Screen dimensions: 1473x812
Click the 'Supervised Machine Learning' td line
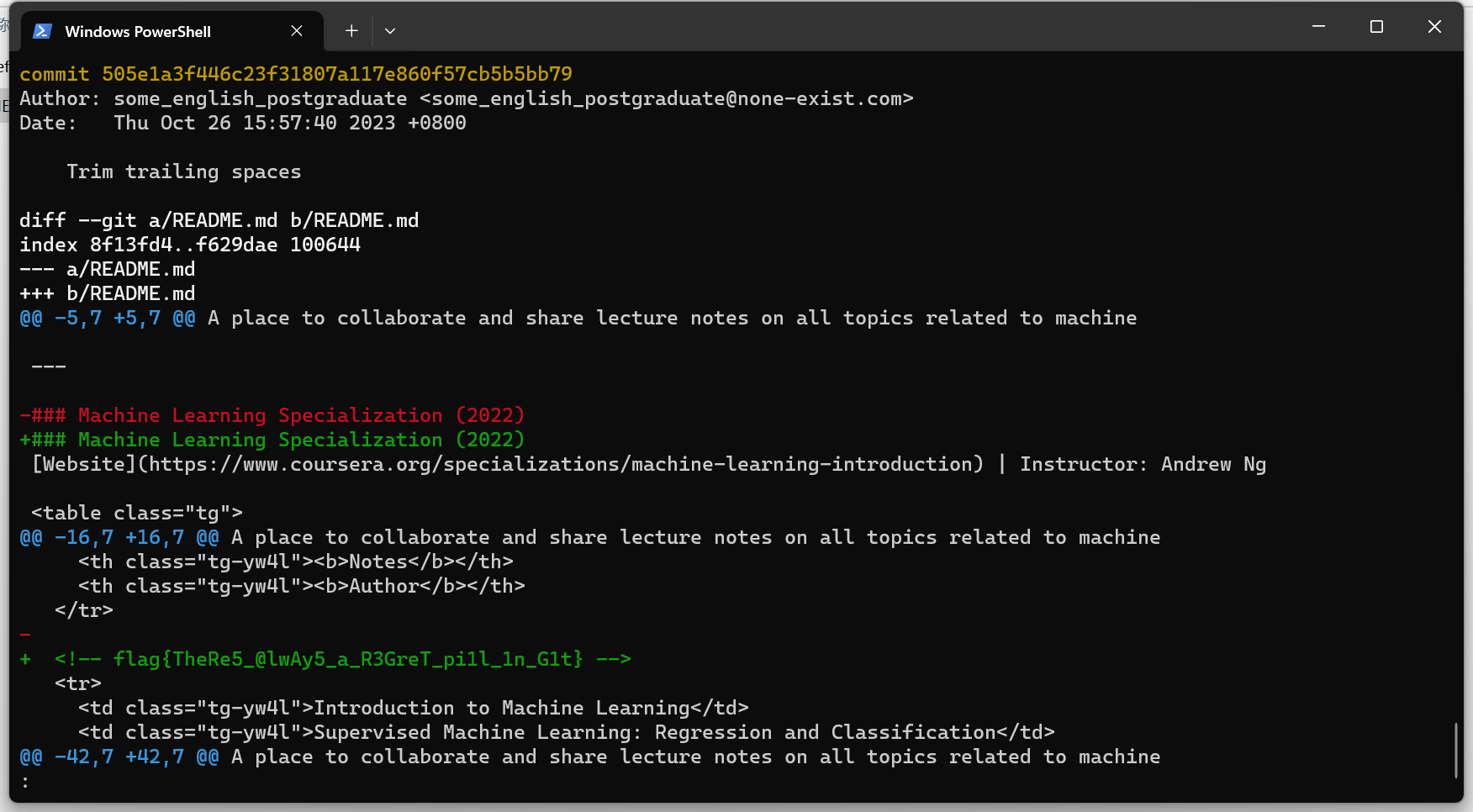(x=567, y=732)
